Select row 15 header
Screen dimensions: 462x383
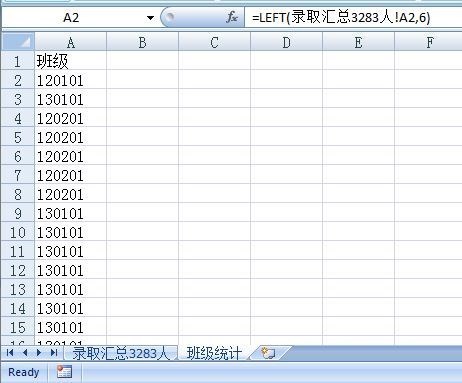click(18, 327)
